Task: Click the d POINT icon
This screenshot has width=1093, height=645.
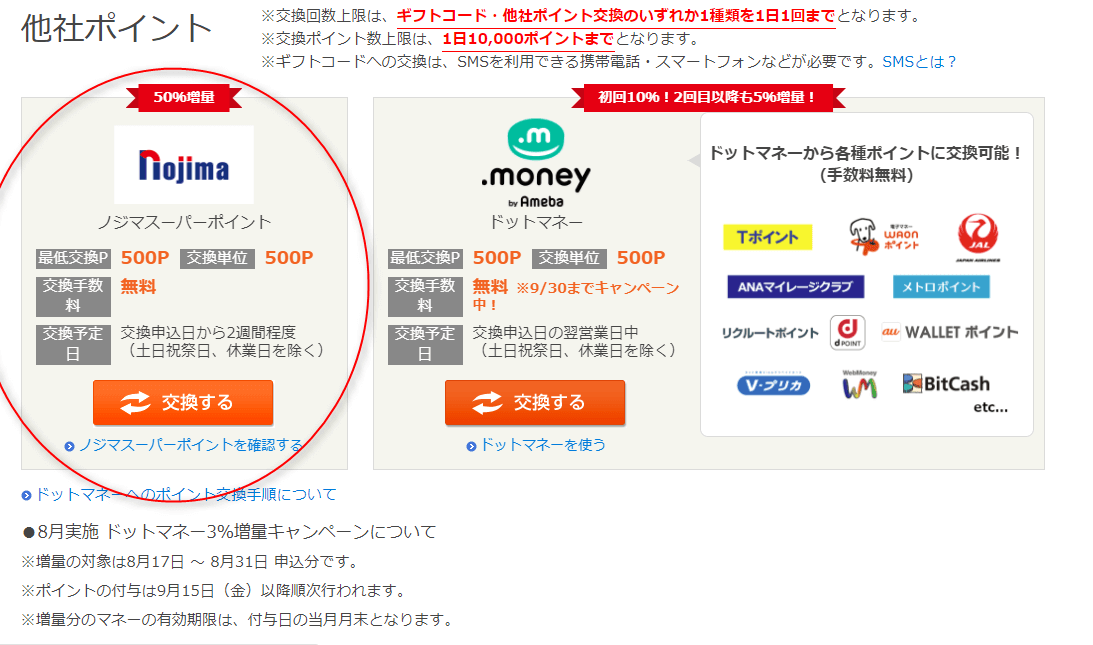Action: (x=848, y=332)
